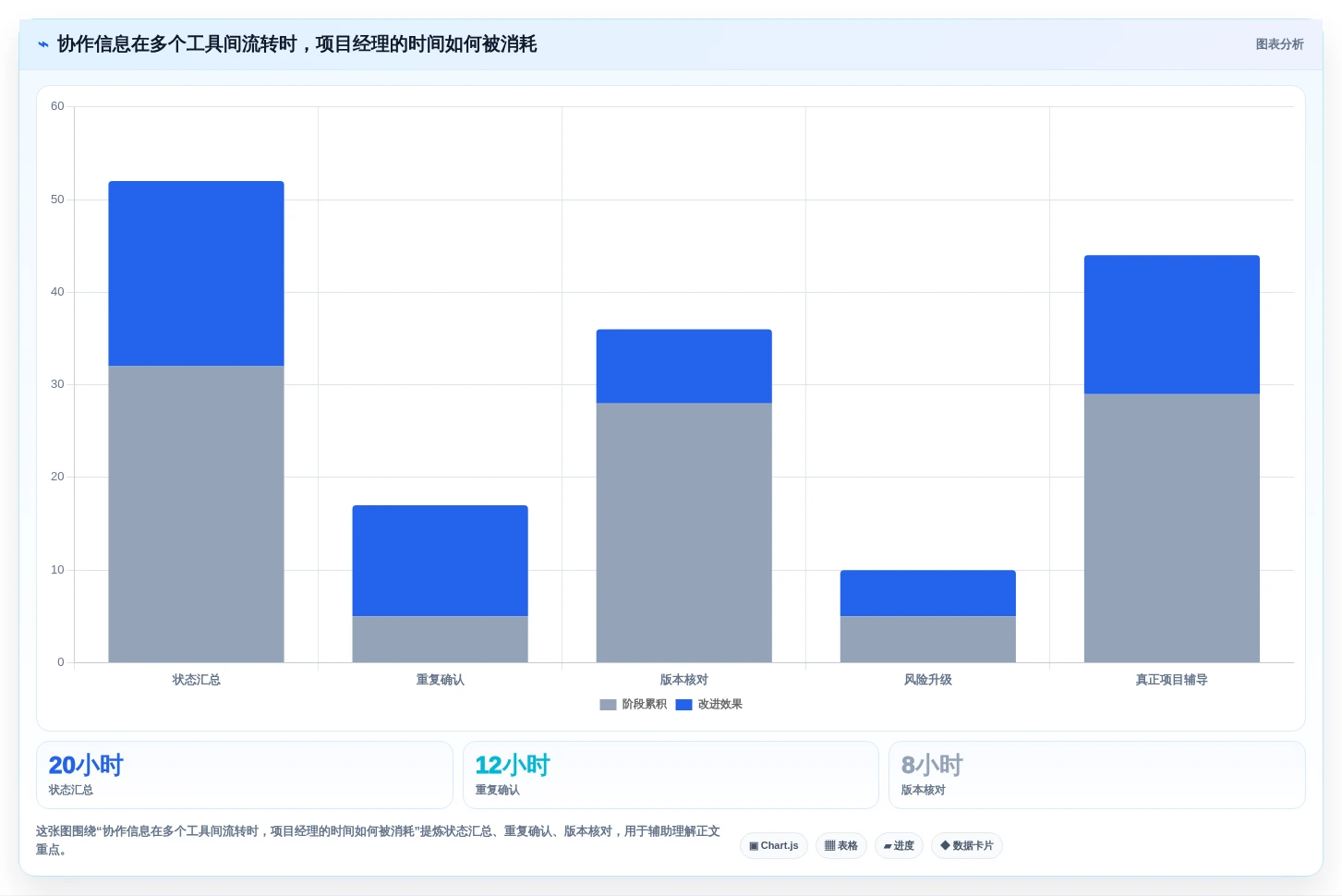Click the blue bar segment for 风险升级
1342x896 pixels.
point(927,593)
